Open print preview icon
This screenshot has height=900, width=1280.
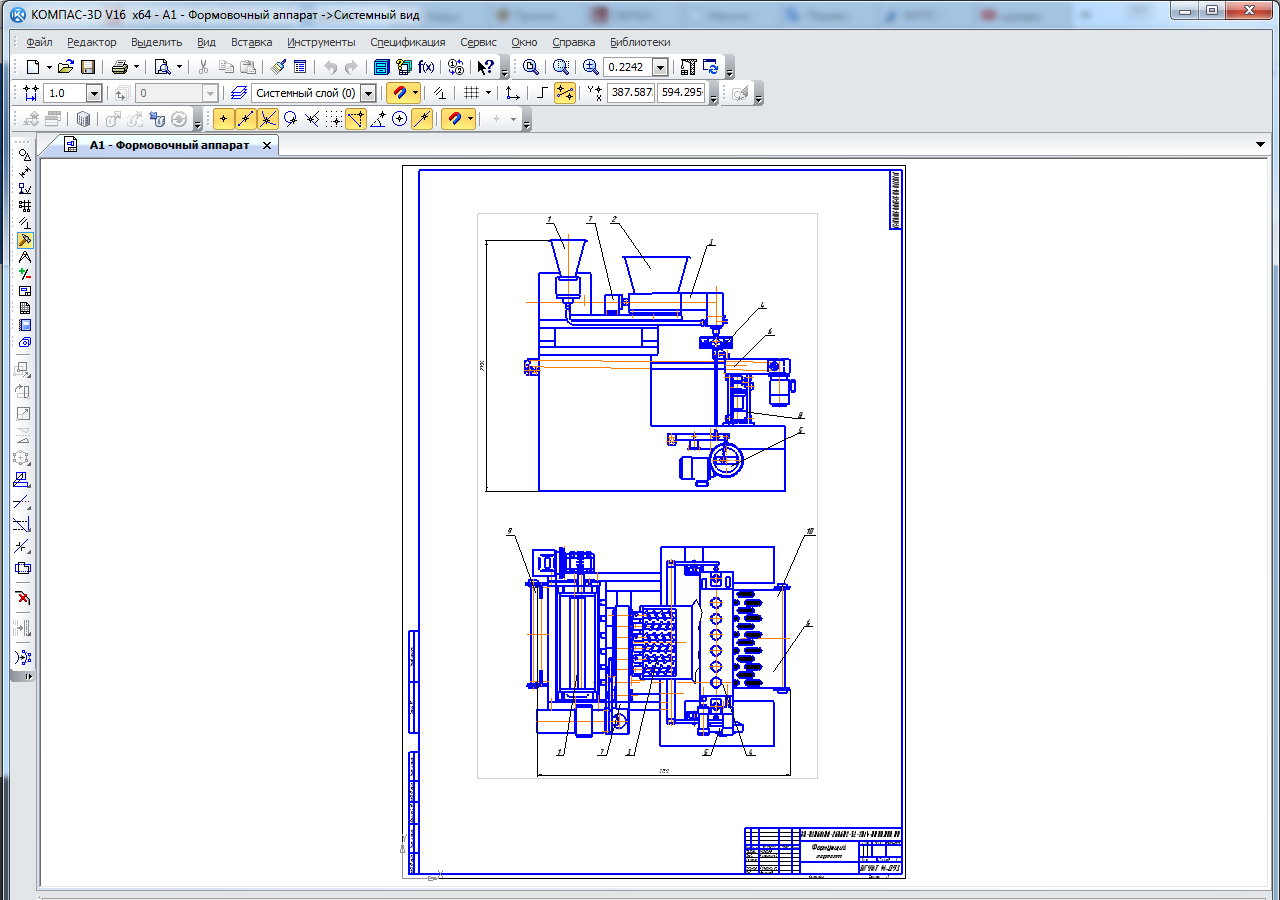(x=162, y=67)
